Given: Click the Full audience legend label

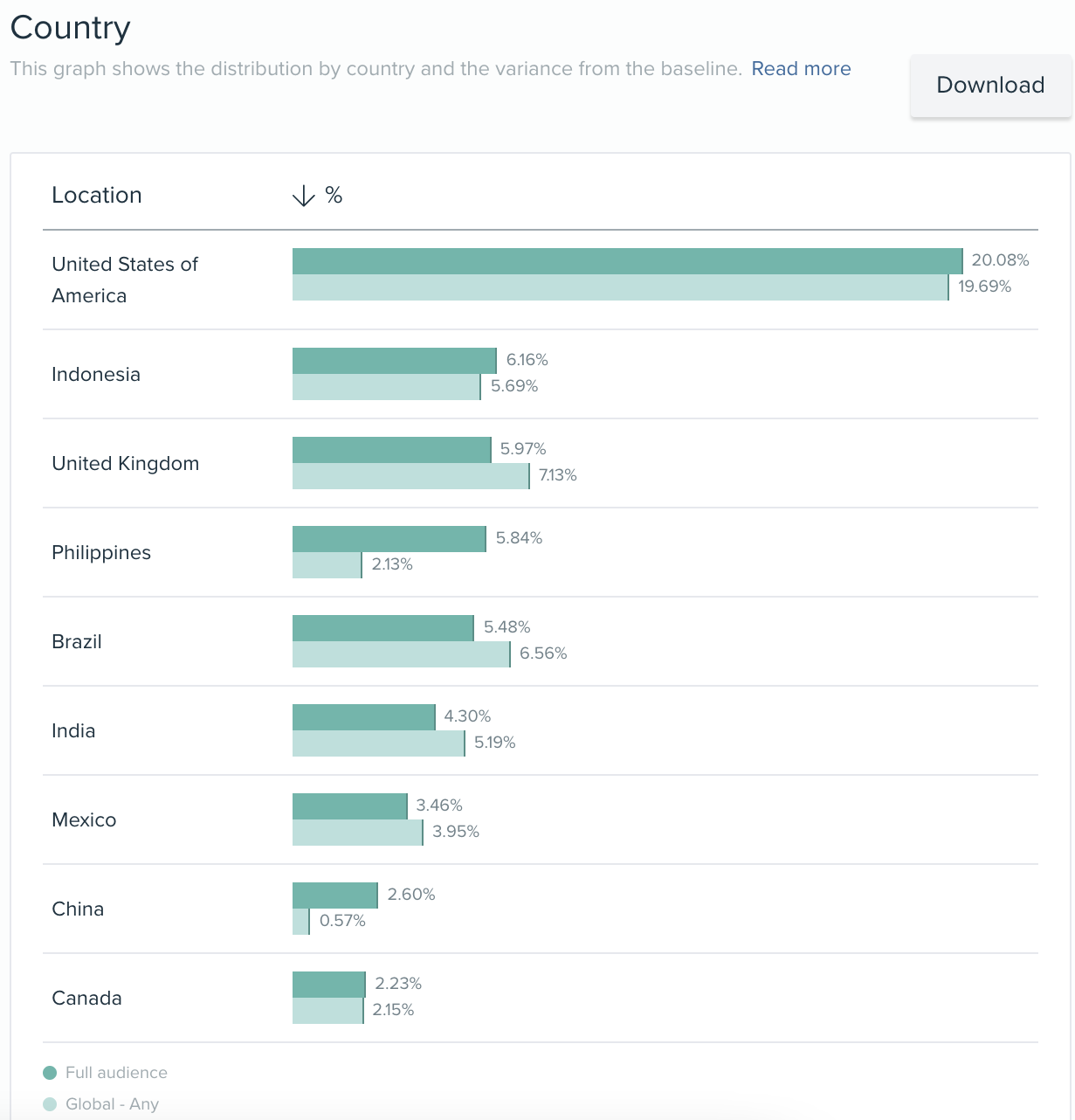Looking at the screenshot, I should pyautogui.click(x=116, y=1073).
